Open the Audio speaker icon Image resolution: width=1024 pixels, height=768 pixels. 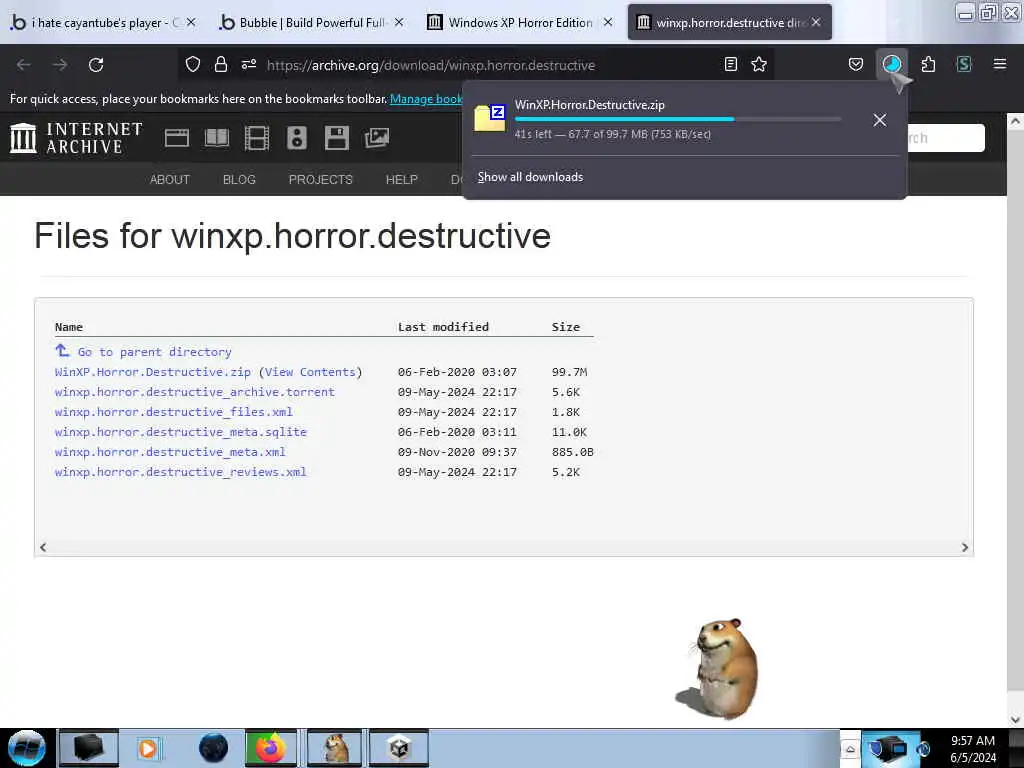click(x=296, y=138)
